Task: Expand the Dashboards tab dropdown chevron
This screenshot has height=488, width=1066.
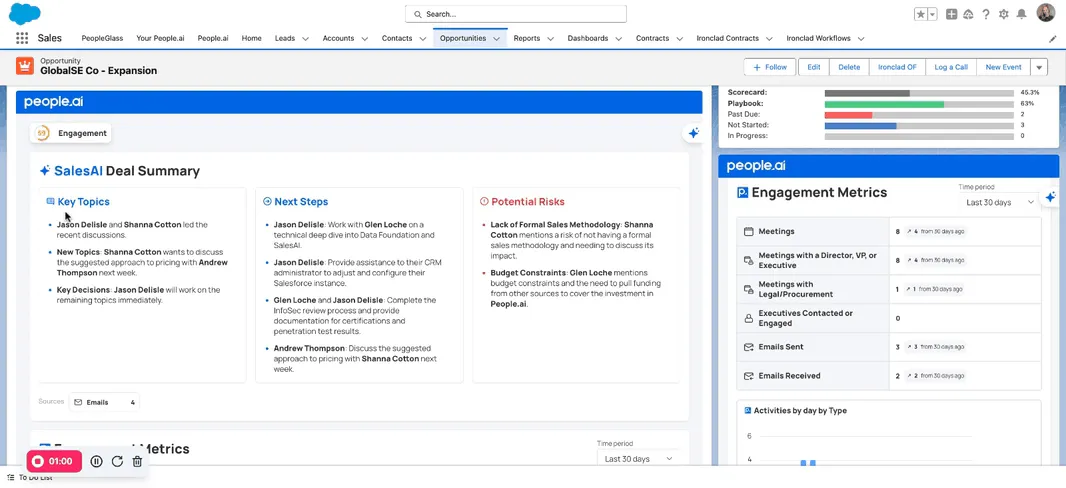Action: pos(619,39)
